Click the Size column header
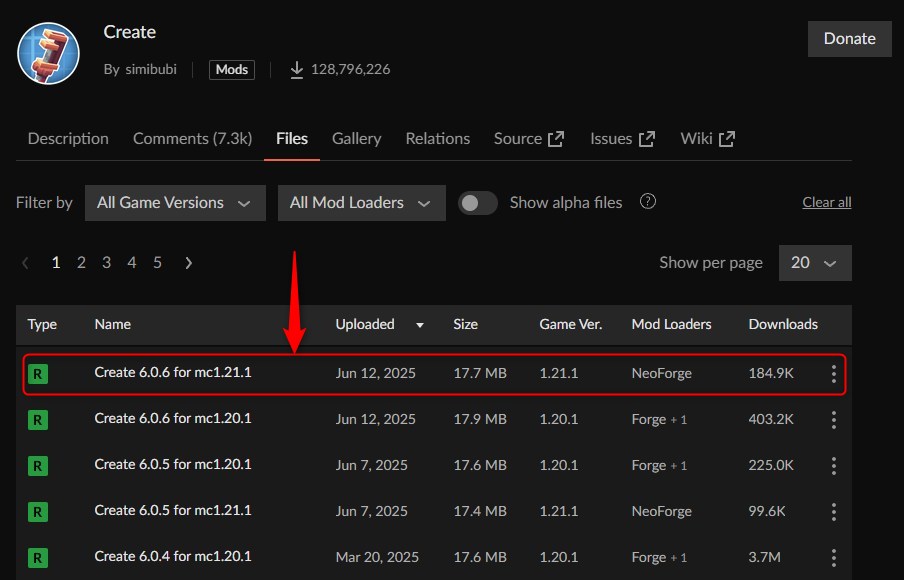904x580 pixels. pyautogui.click(x=465, y=325)
